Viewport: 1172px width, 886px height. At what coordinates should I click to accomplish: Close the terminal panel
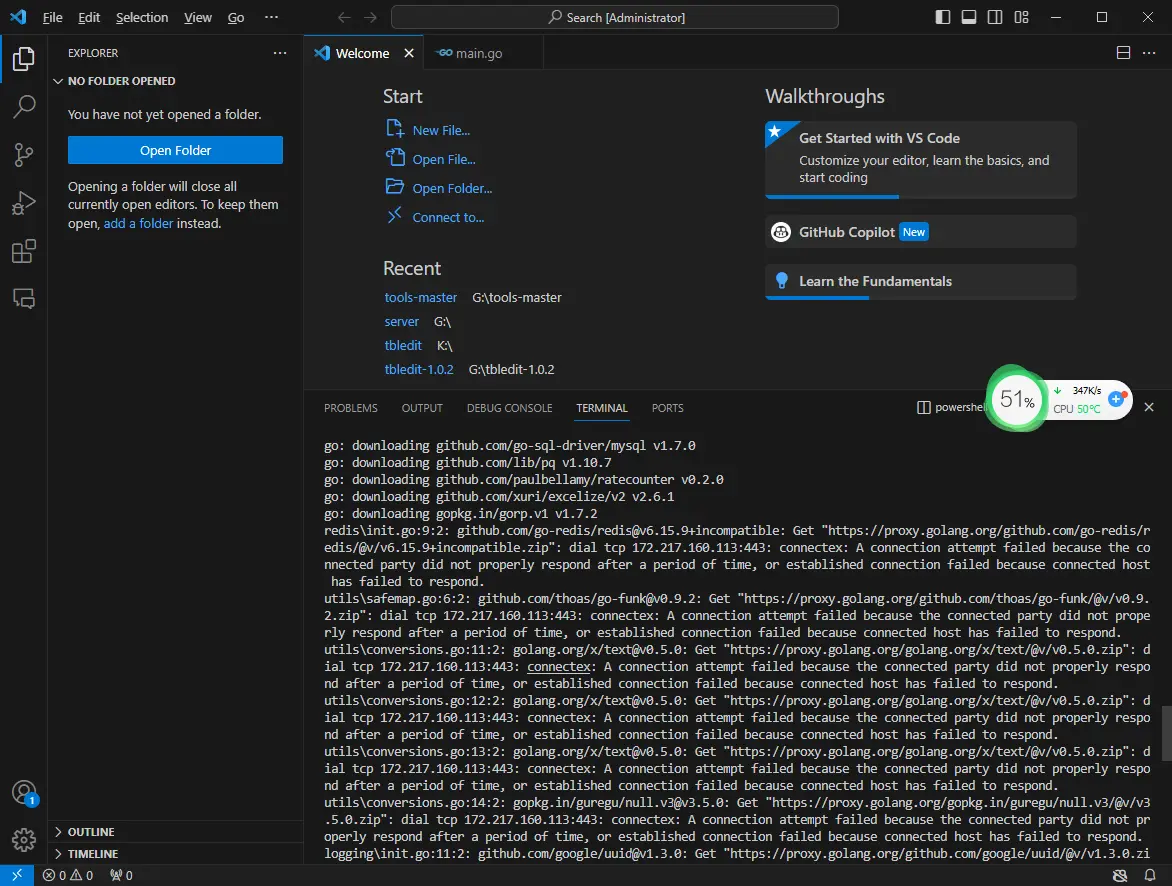tap(1149, 407)
